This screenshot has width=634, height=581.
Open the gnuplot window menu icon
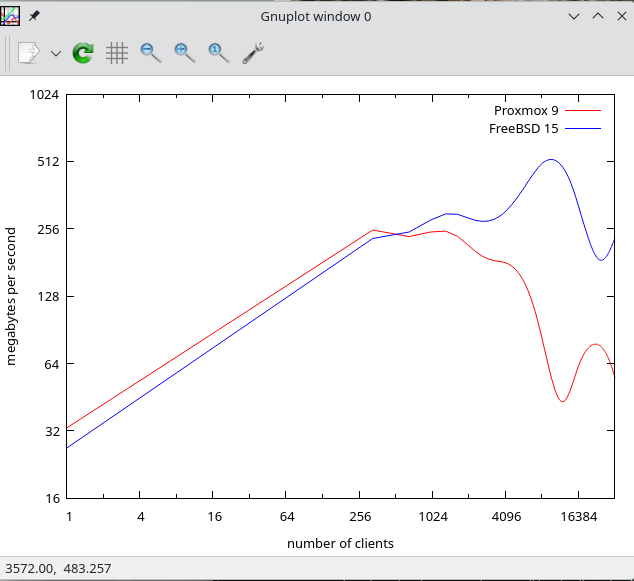(x=10, y=16)
